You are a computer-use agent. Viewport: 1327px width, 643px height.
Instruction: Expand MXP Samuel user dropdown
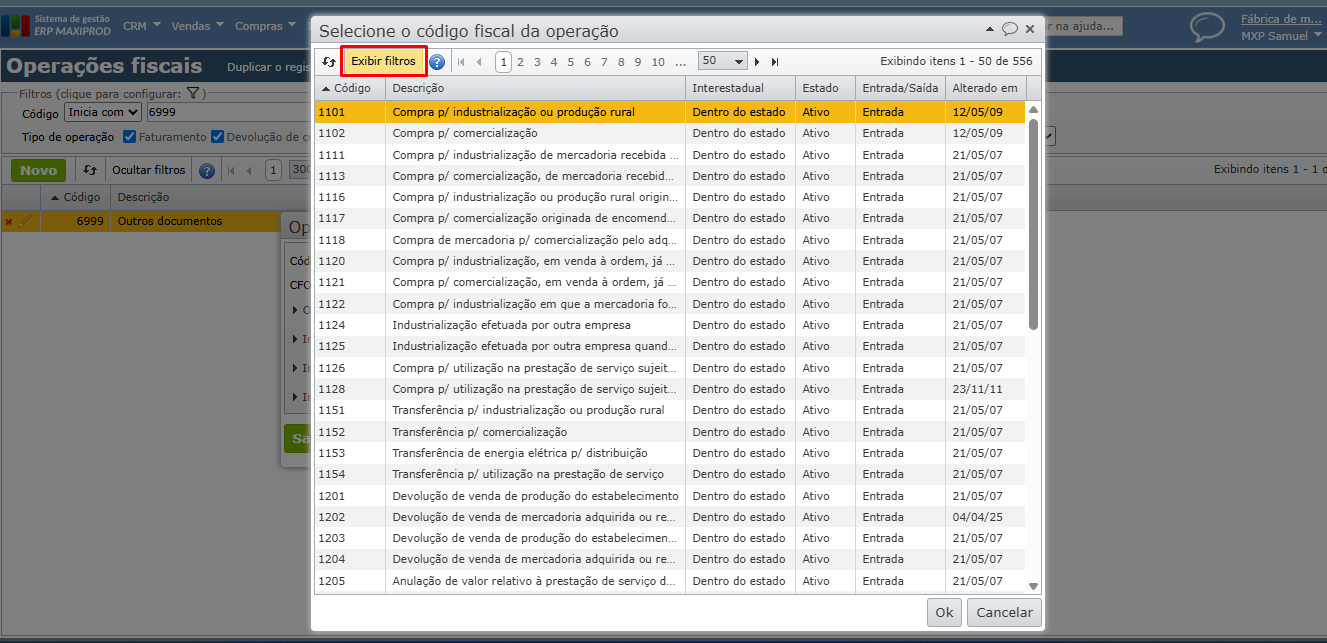click(1281, 36)
